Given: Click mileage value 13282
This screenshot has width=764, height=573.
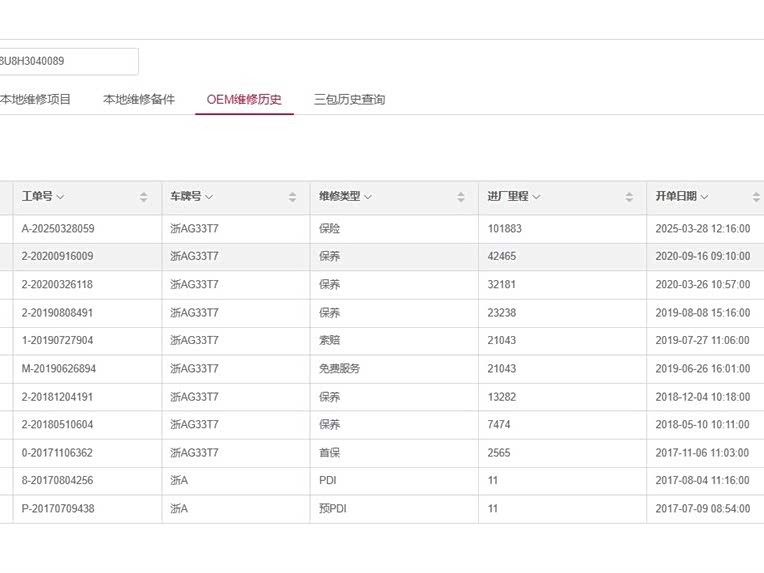Looking at the screenshot, I should point(501,397).
